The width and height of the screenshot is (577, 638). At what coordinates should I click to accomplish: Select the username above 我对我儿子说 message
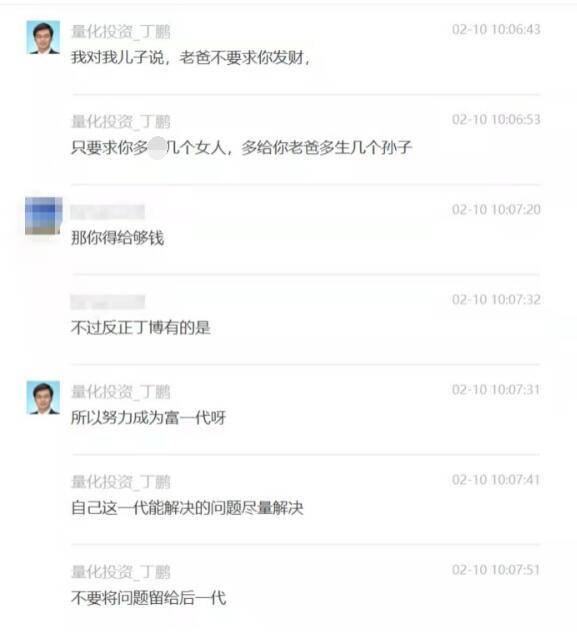120,32
